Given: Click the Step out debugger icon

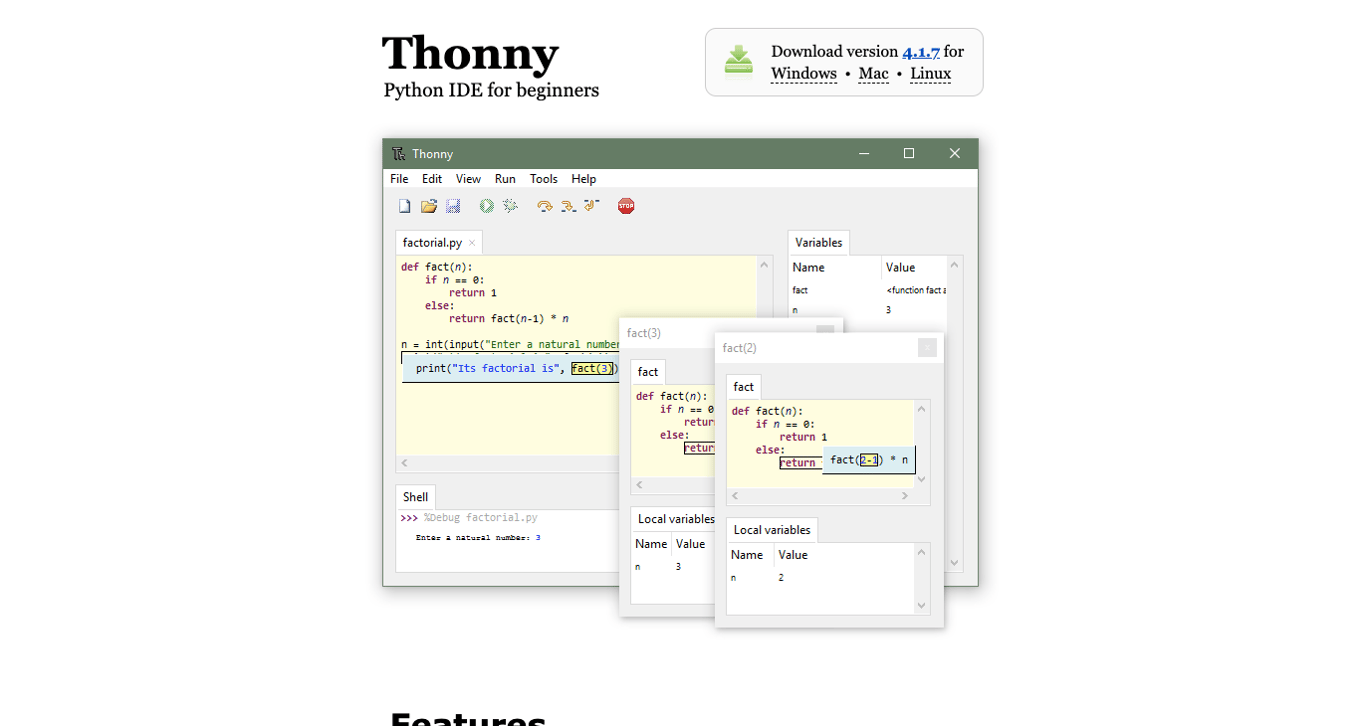Looking at the screenshot, I should pyautogui.click(x=591, y=206).
